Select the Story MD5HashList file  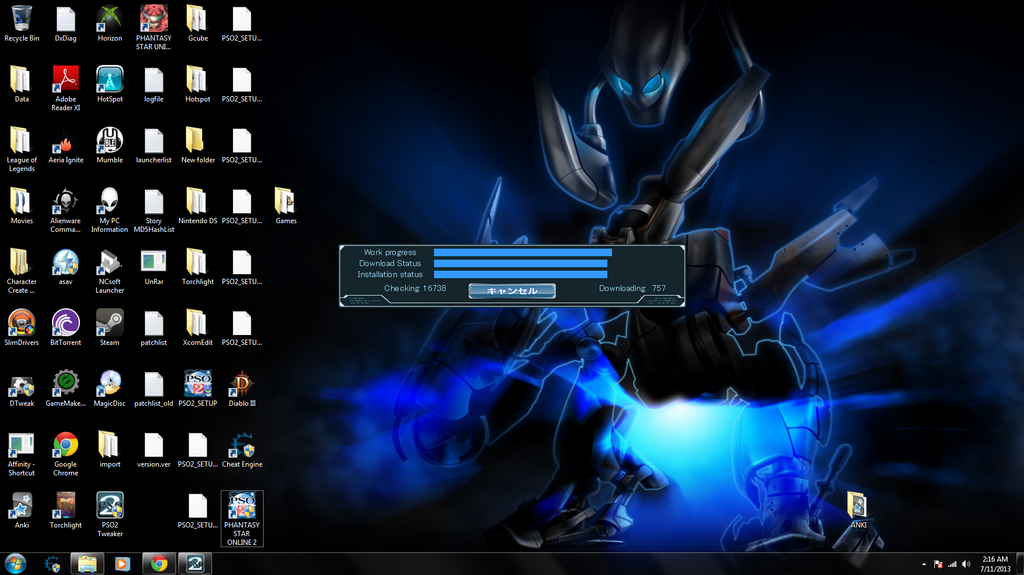[x=153, y=210]
